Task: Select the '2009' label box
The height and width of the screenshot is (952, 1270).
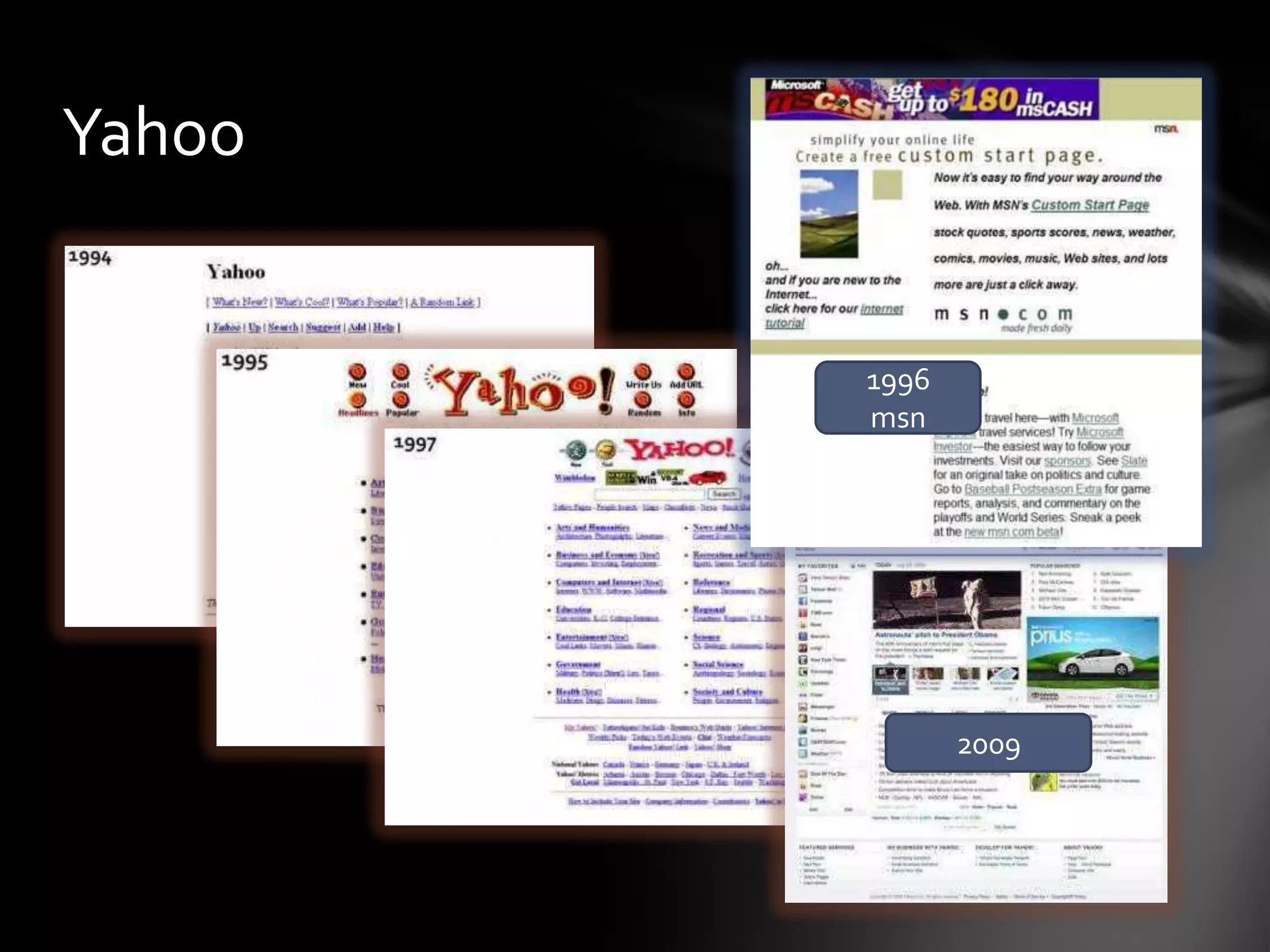Action: coord(988,743)
